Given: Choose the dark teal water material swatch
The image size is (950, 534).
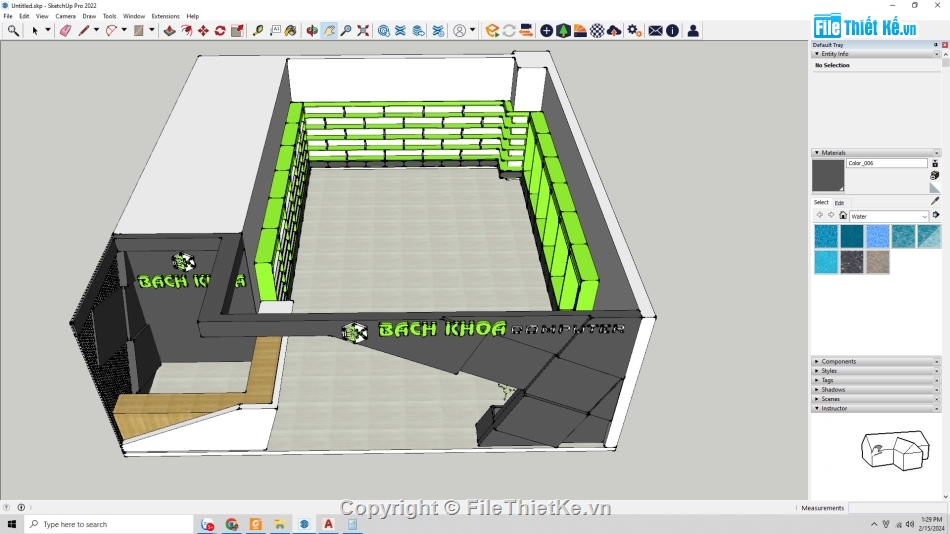Looking at the screenshot, I should pos(851,236).
